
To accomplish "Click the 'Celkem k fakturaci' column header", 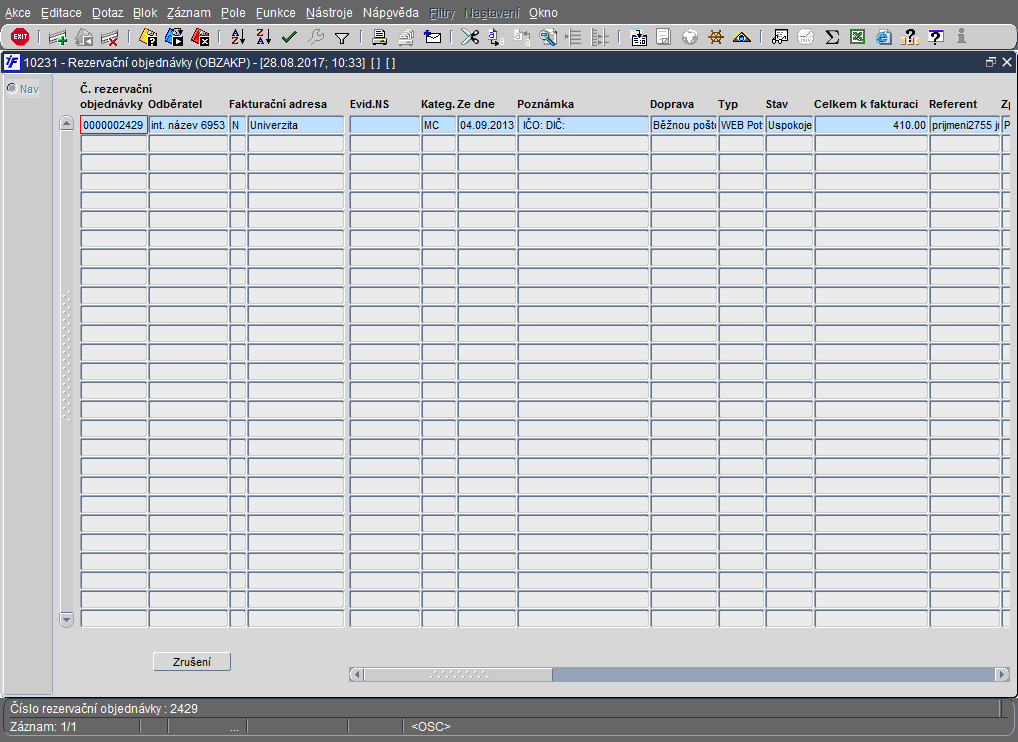I will 866,104.
